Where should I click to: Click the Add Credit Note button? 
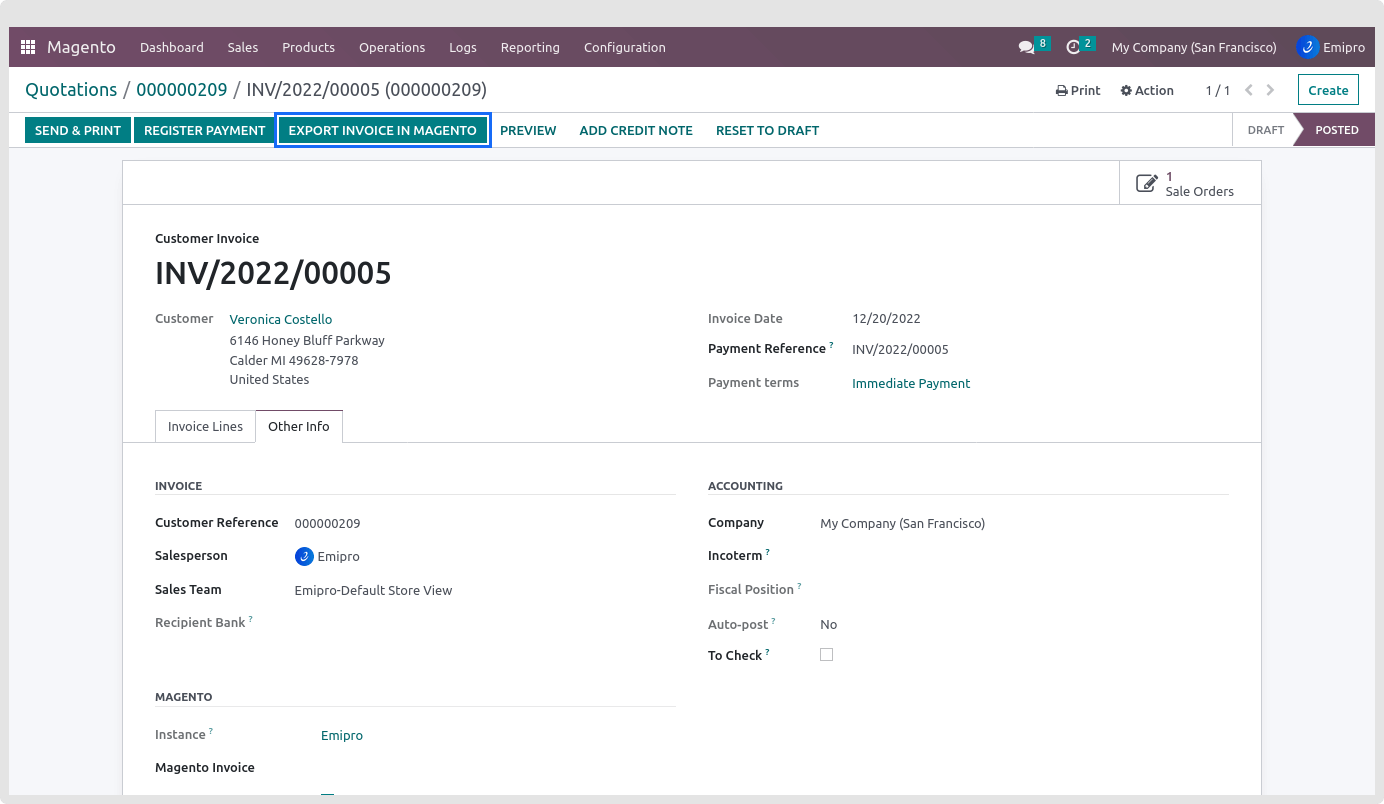click(x=636, y=130)
